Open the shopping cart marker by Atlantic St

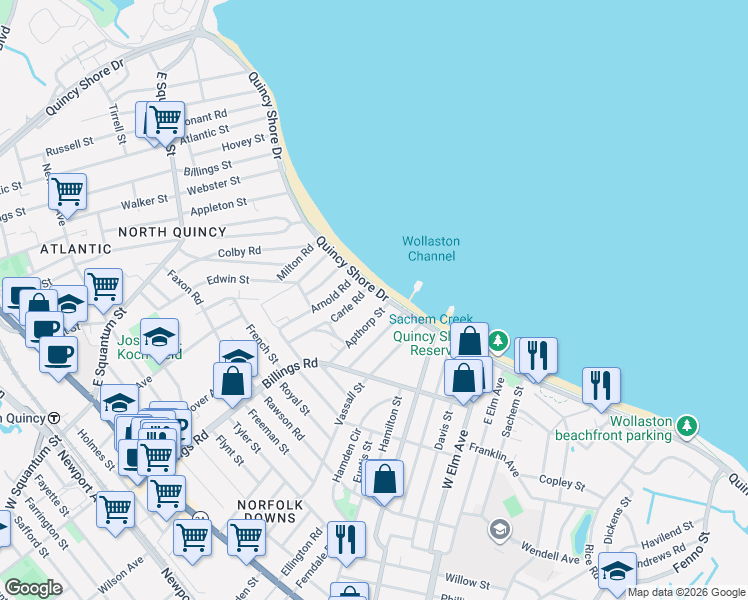166,123
